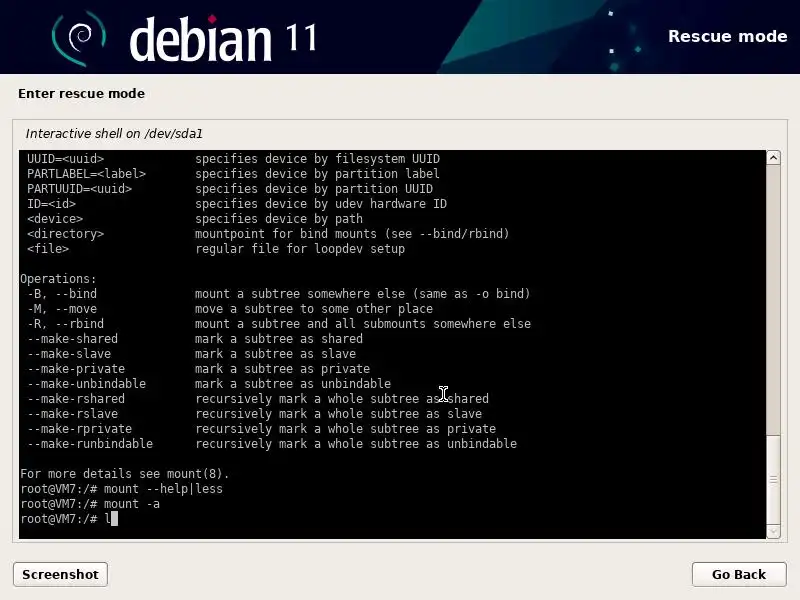
Task: Click the '<file>' source entry
Action: point(48,249)
